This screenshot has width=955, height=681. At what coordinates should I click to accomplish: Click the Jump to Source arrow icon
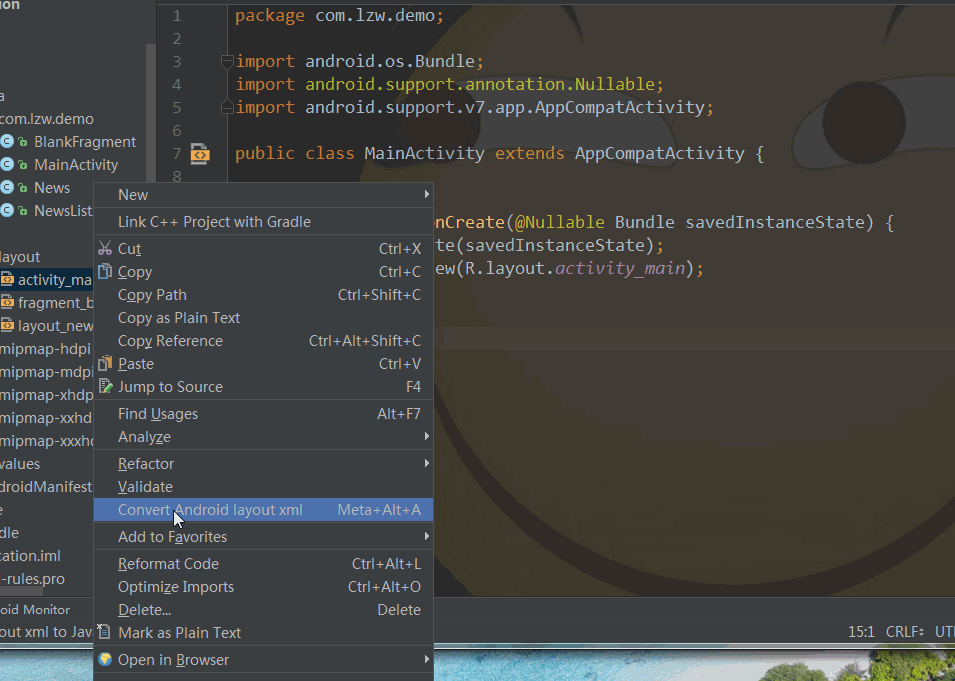[x=106, y=386]
